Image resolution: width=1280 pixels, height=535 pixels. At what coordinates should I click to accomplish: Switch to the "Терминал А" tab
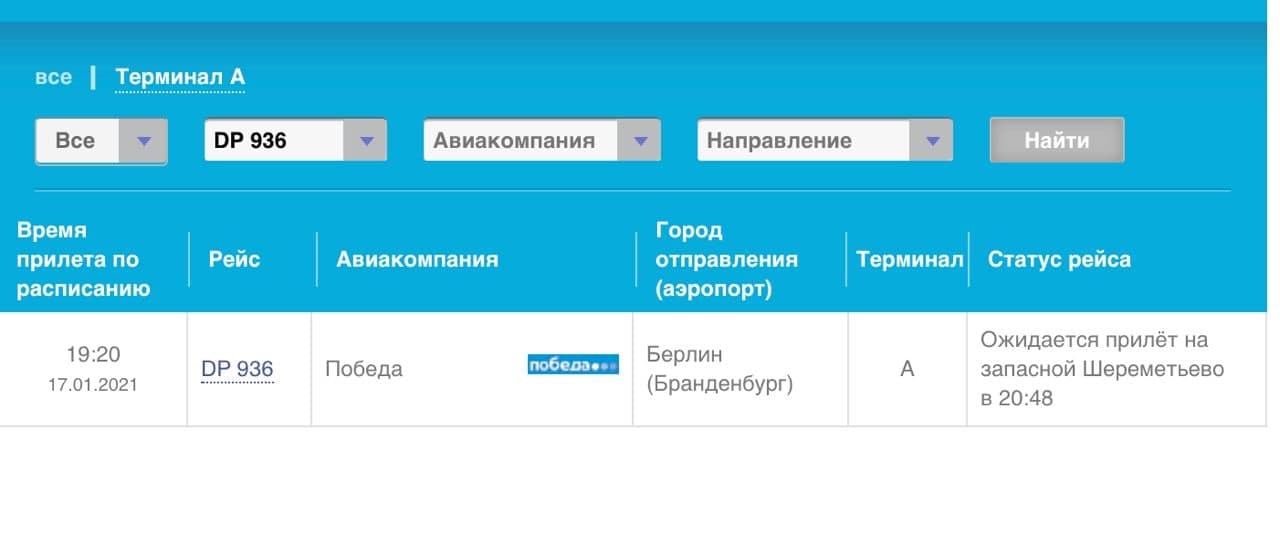tap(180, 77)
